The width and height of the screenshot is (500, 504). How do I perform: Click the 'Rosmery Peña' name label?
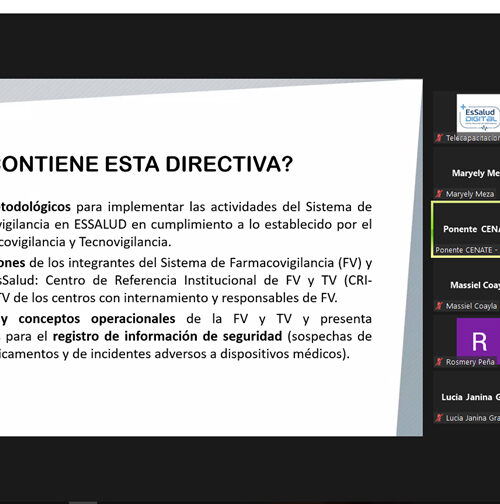click(x=470, y=362)
